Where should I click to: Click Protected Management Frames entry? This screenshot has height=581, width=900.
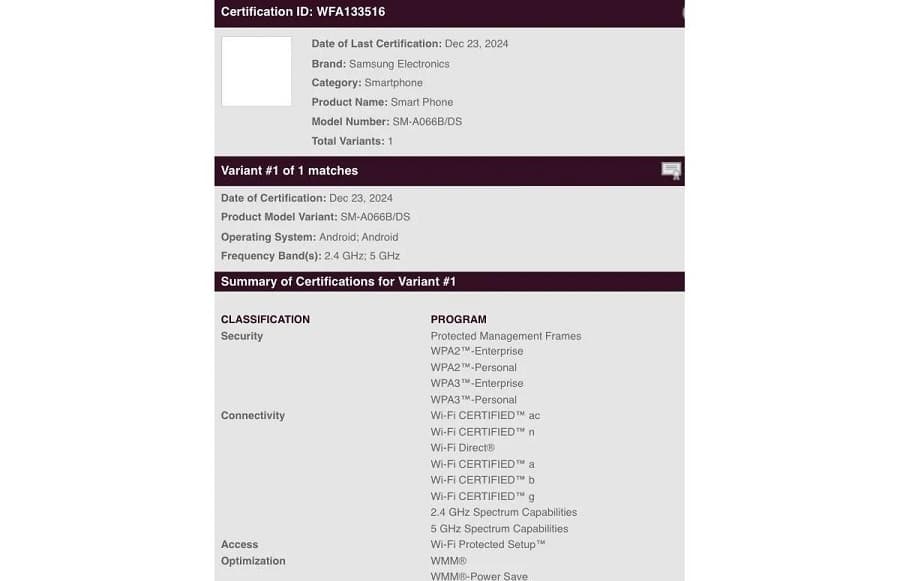(x=505, y=336)
